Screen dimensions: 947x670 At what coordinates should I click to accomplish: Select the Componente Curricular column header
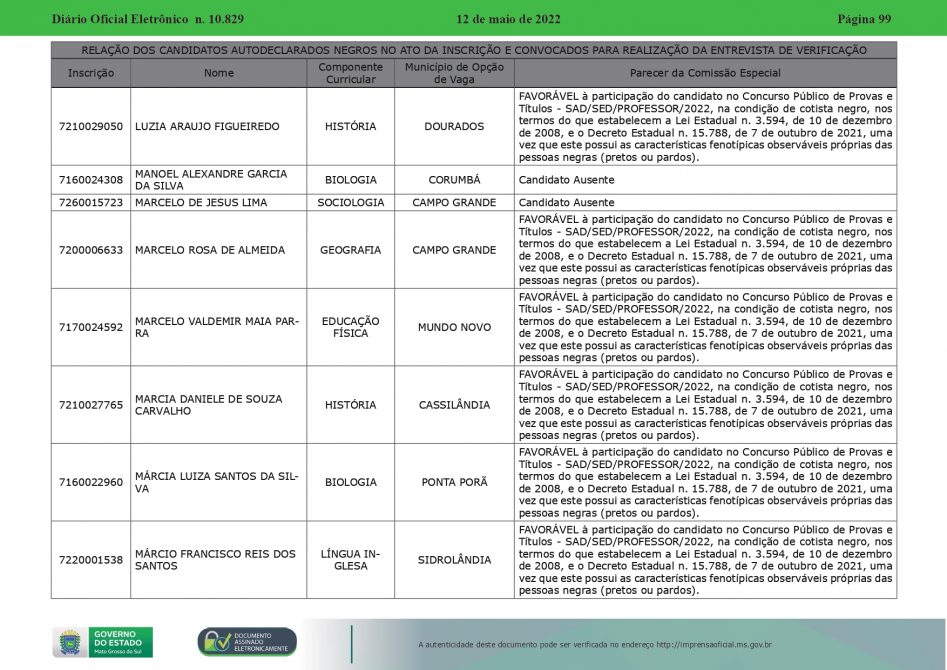click(350, 73)
